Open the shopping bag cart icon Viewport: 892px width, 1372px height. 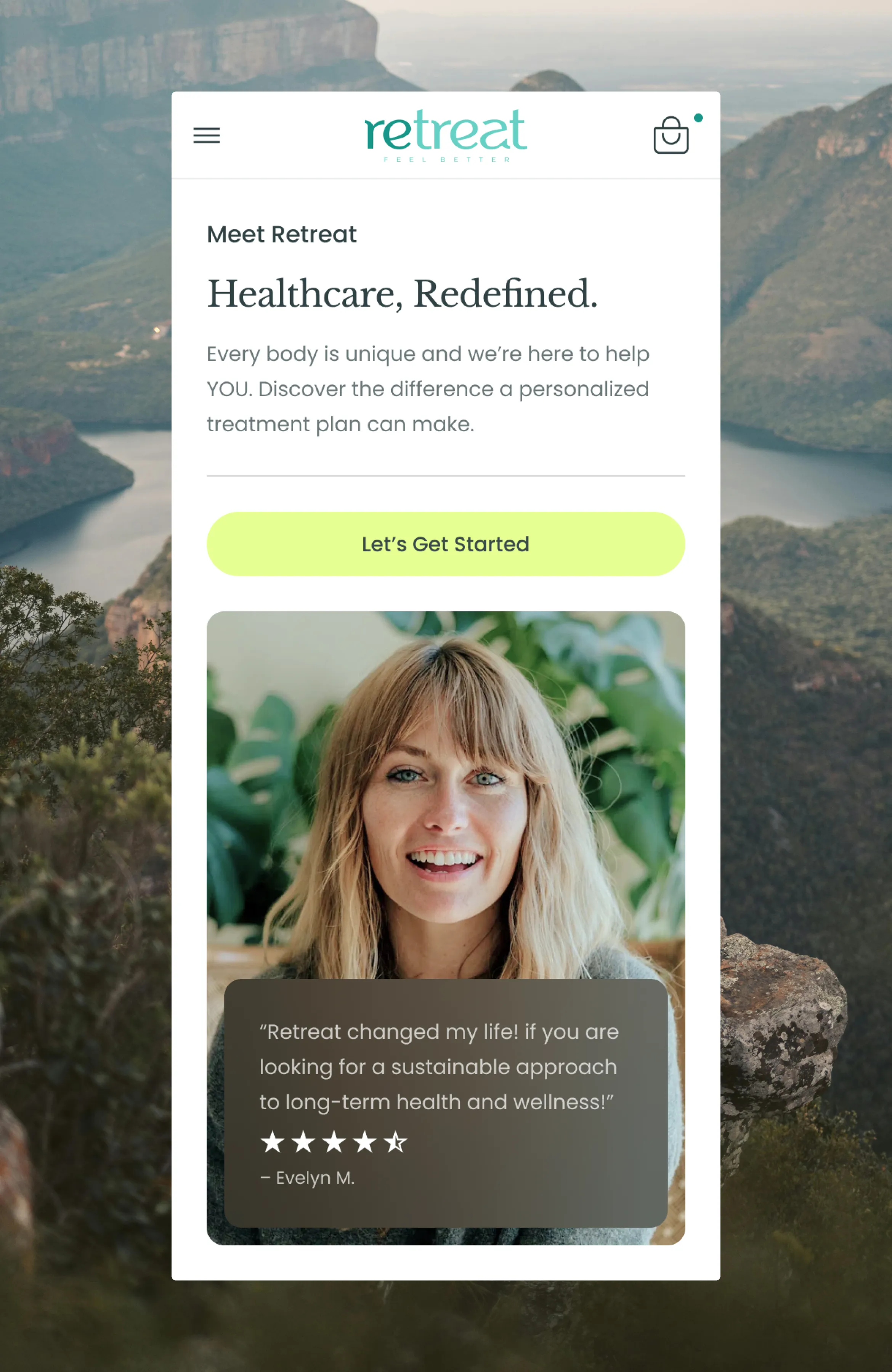[x=671, y=135]
